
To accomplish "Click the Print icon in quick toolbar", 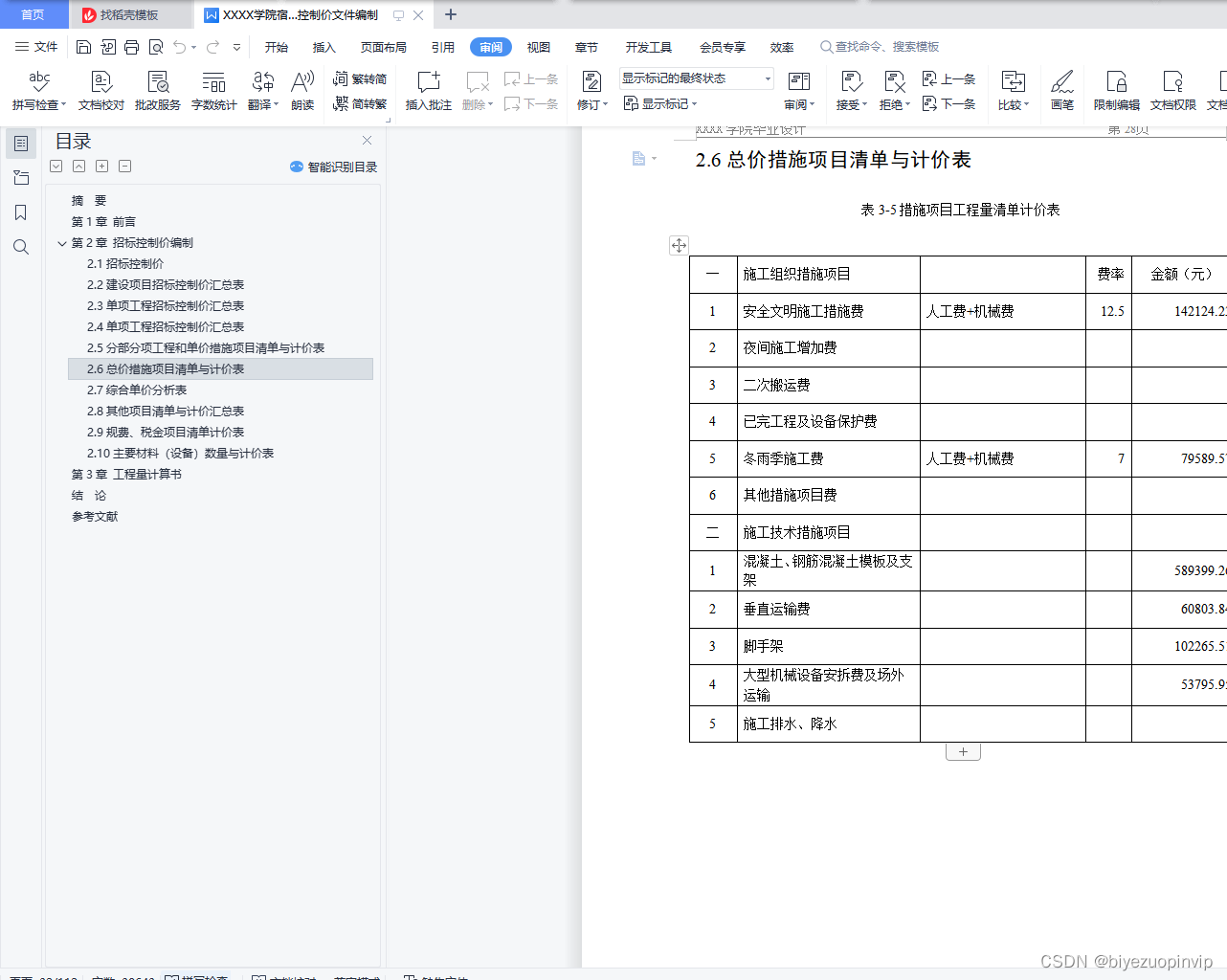I will click(131, 47).
